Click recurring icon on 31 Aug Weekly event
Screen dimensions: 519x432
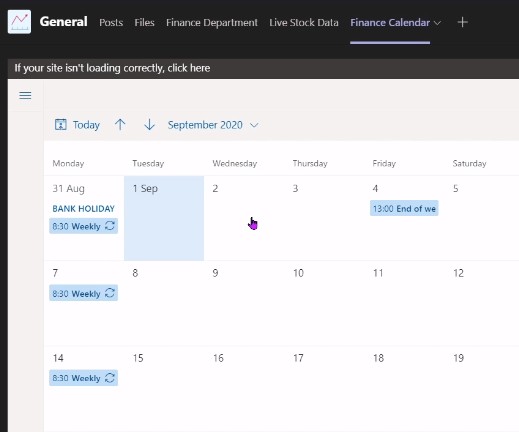(x=110, y=226)
